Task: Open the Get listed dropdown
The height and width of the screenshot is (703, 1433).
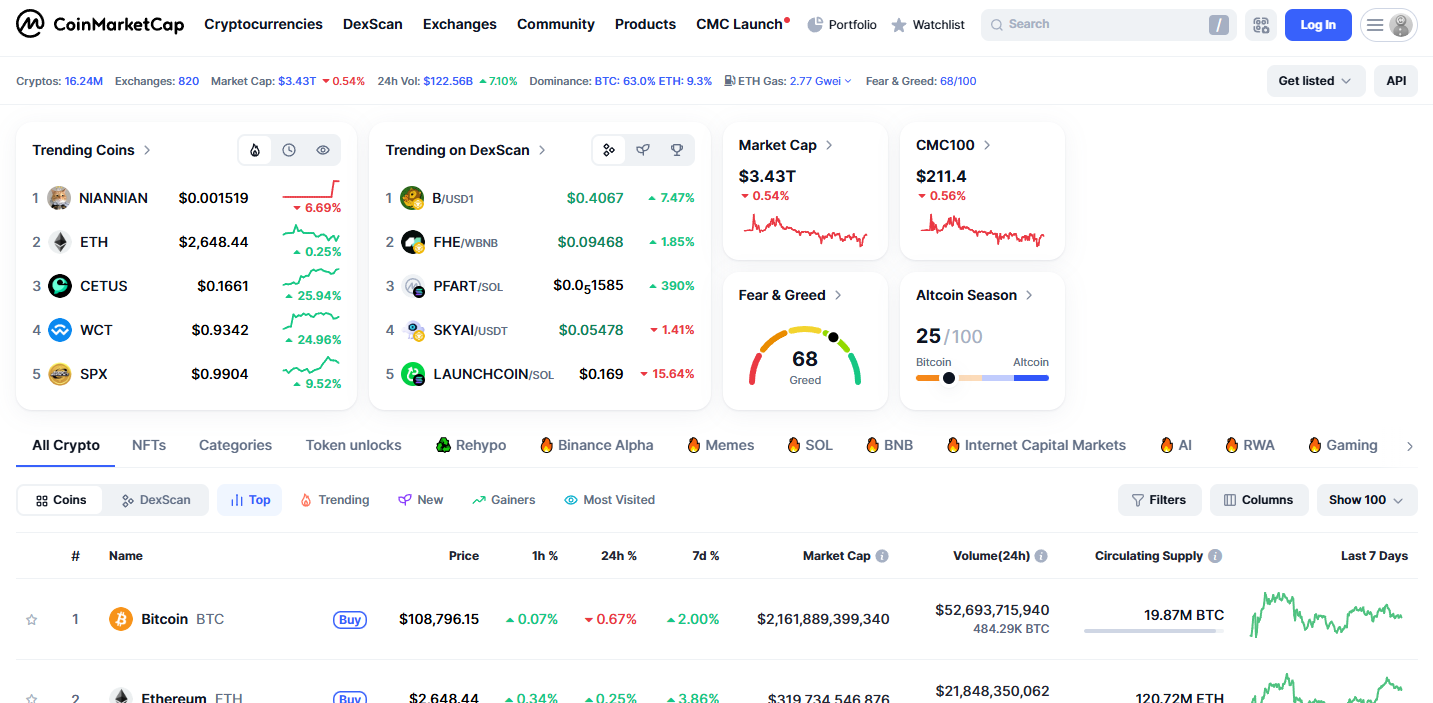Action: (x=1316, y=81)
